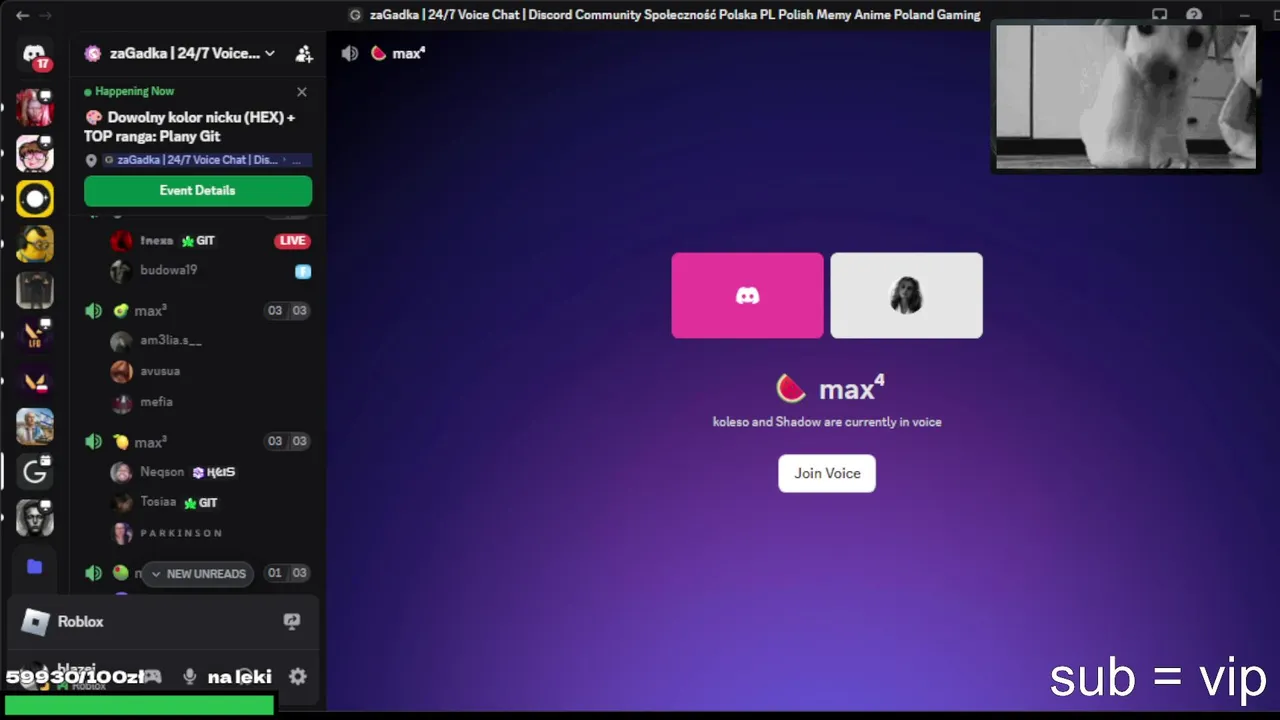Open Event Details
1280x720 pixels.
[x=198, y=191]
